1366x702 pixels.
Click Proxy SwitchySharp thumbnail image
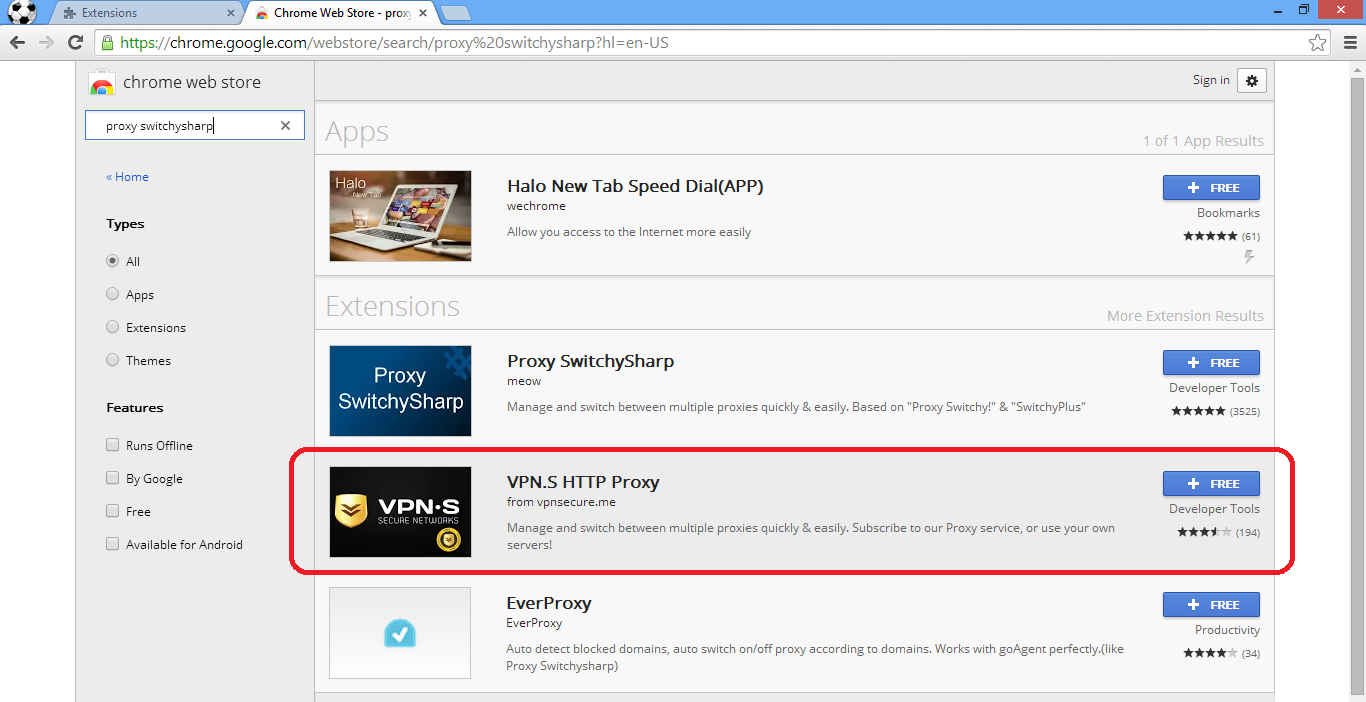pyautogui.click(x=400, y=391)
